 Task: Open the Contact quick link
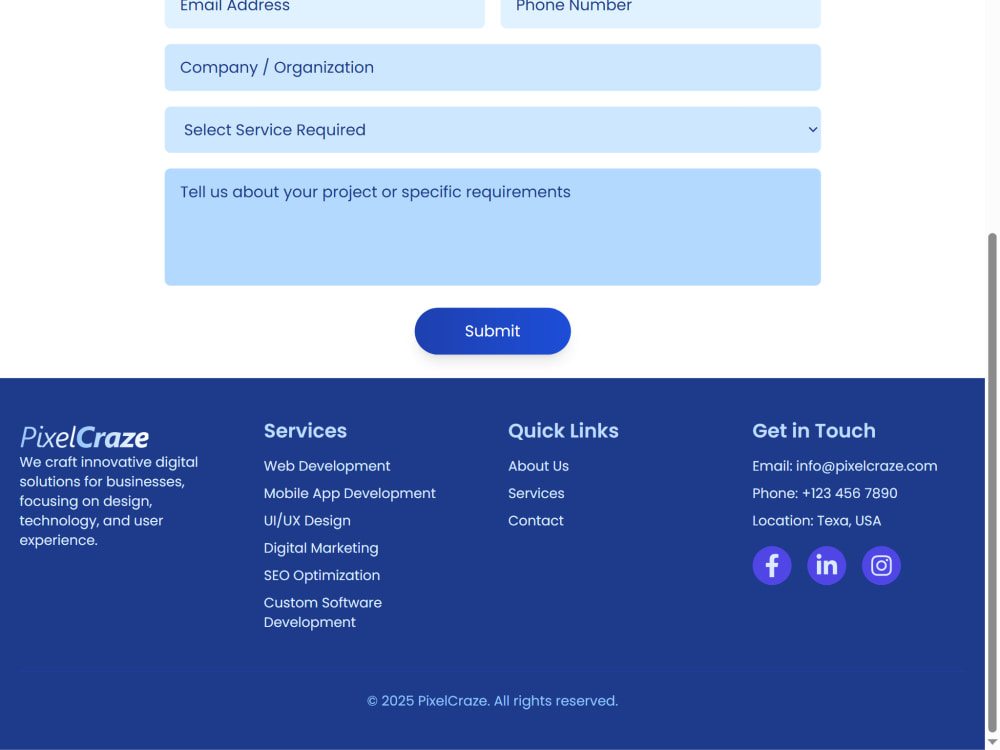pyautogui.click(x=536, y=521)
